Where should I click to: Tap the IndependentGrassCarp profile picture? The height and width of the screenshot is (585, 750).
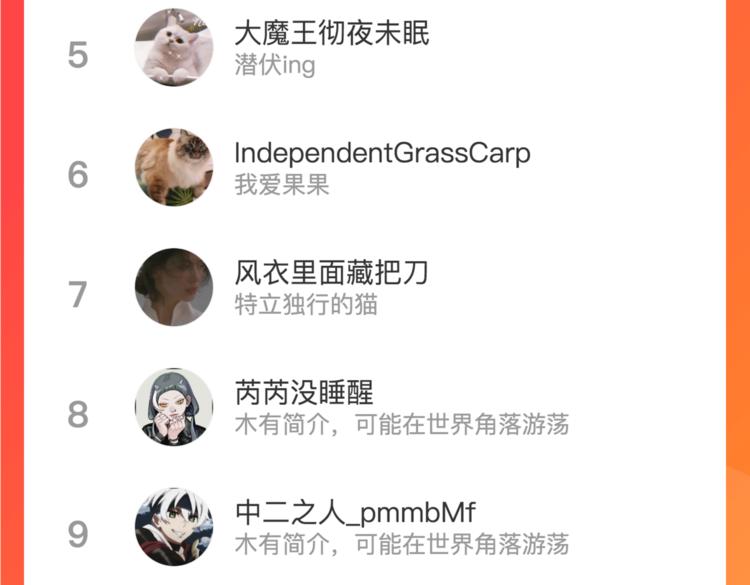tap(174, 167)
